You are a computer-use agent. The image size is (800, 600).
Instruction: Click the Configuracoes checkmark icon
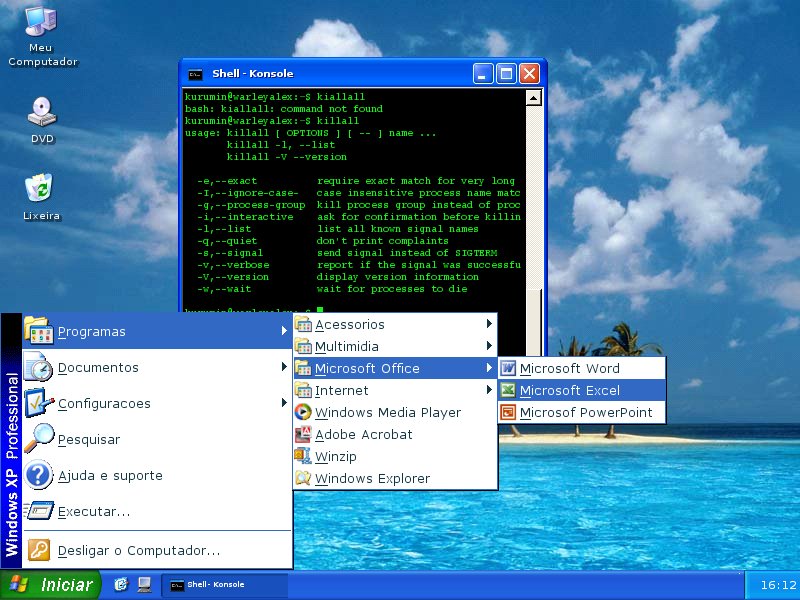point(39,403)
